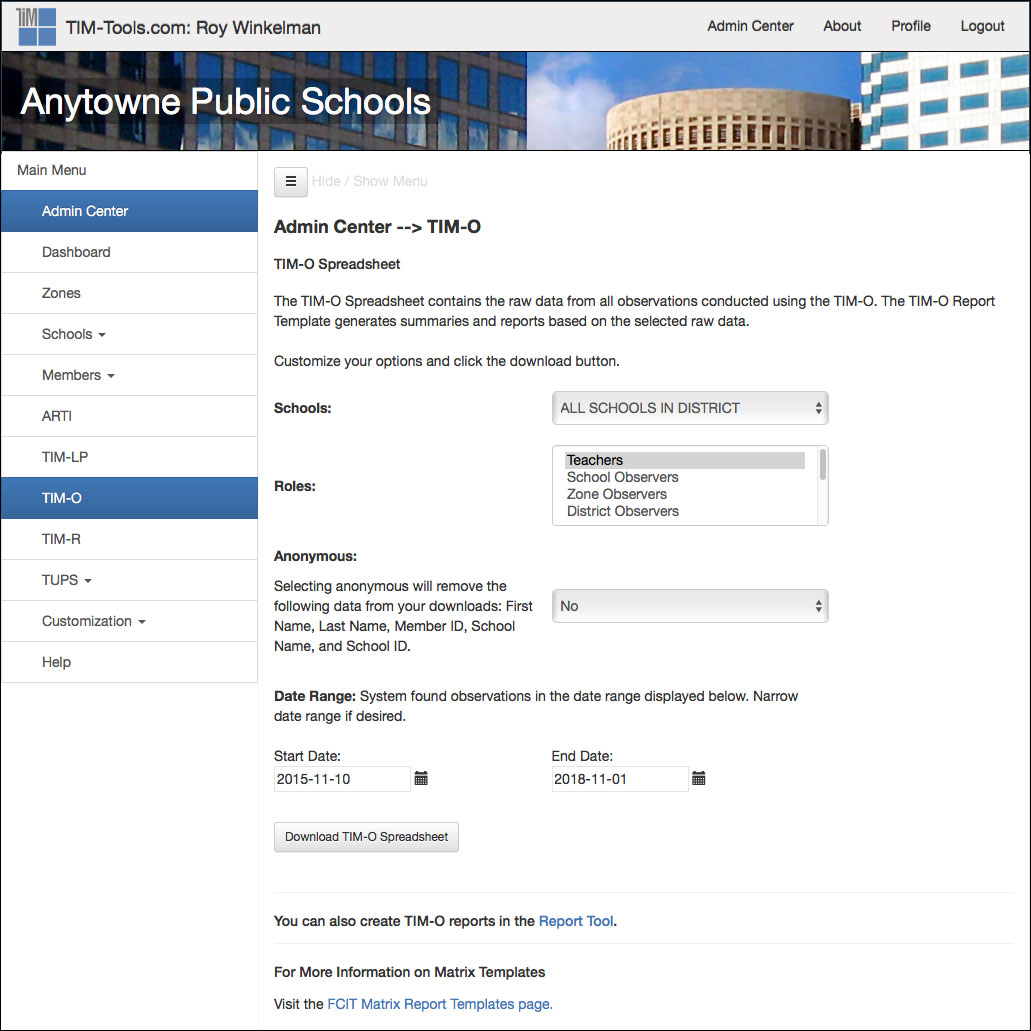Open TIM-R in the sidebar
Screen dimensions: 1031x1031
point(130,539)
